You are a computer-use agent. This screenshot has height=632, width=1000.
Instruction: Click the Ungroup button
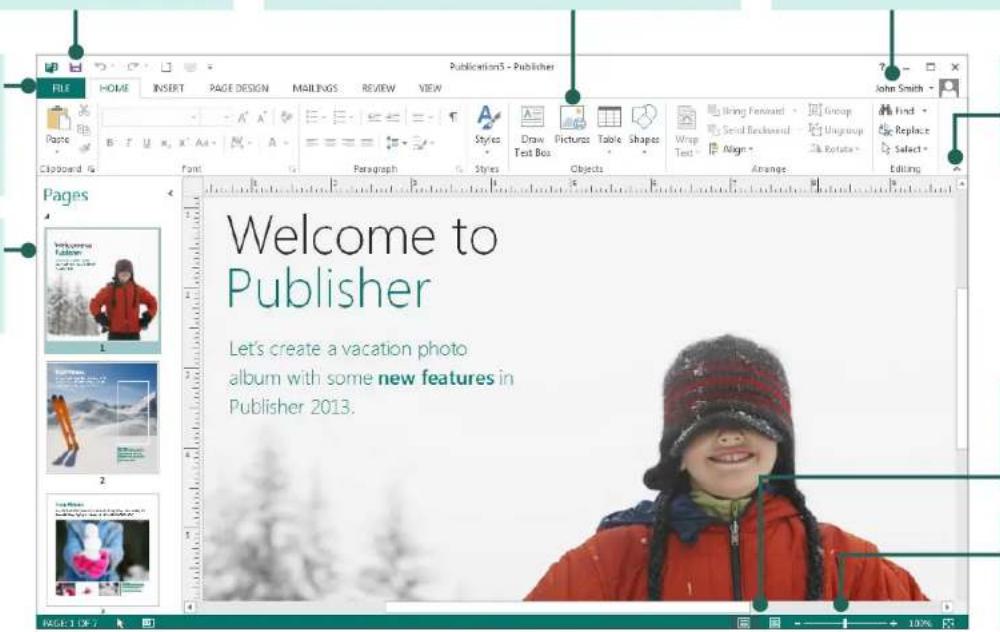pos(836,130)
